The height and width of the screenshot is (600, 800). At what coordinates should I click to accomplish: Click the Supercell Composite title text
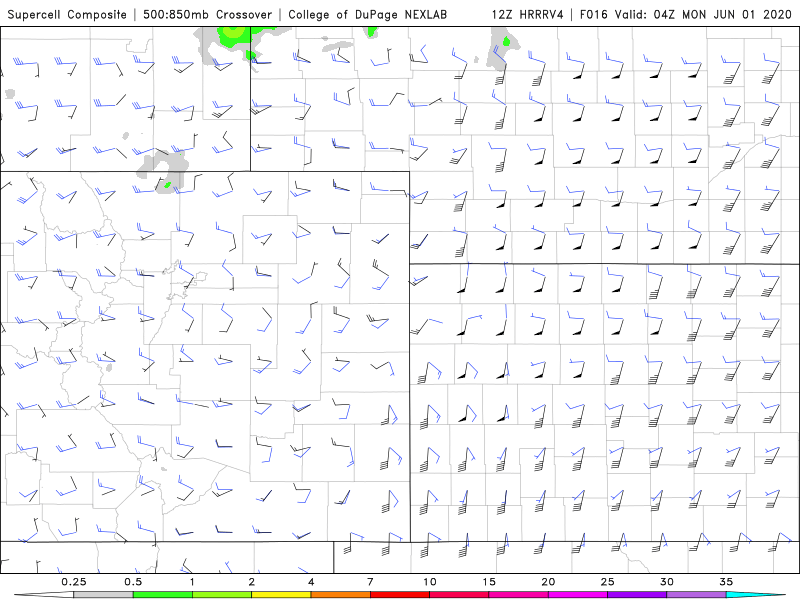[67, 14]
